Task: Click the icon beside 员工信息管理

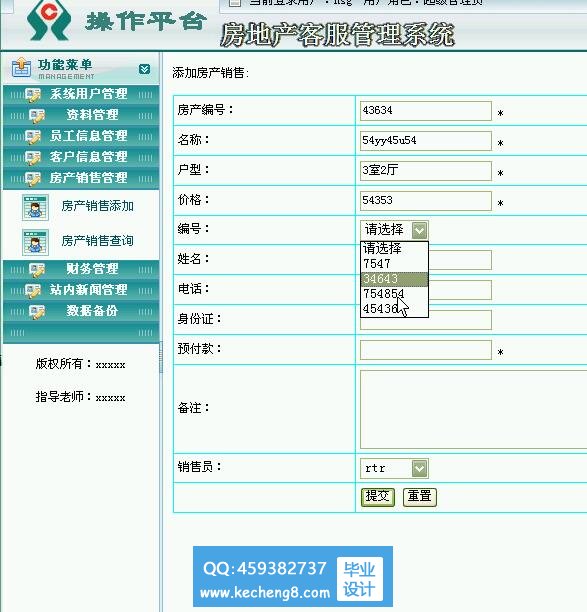Action: (33, 137)
